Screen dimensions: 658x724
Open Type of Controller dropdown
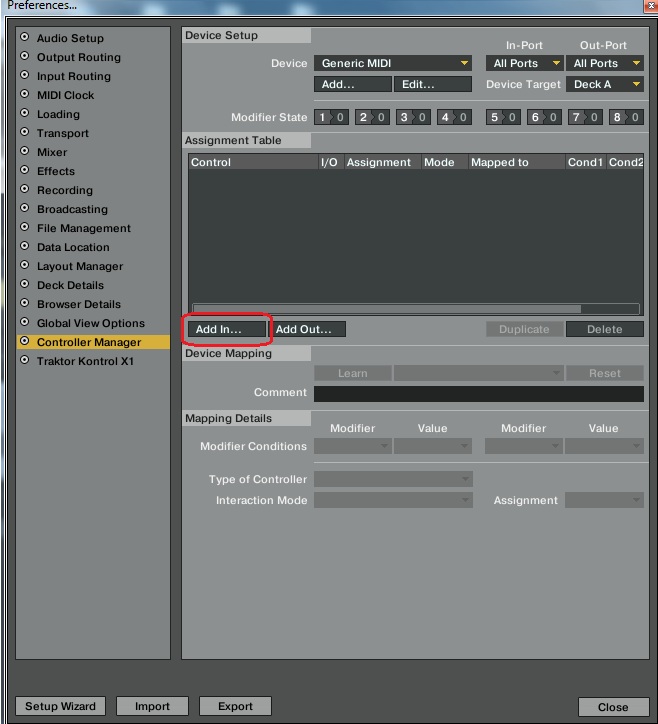[x=393, y=479]
